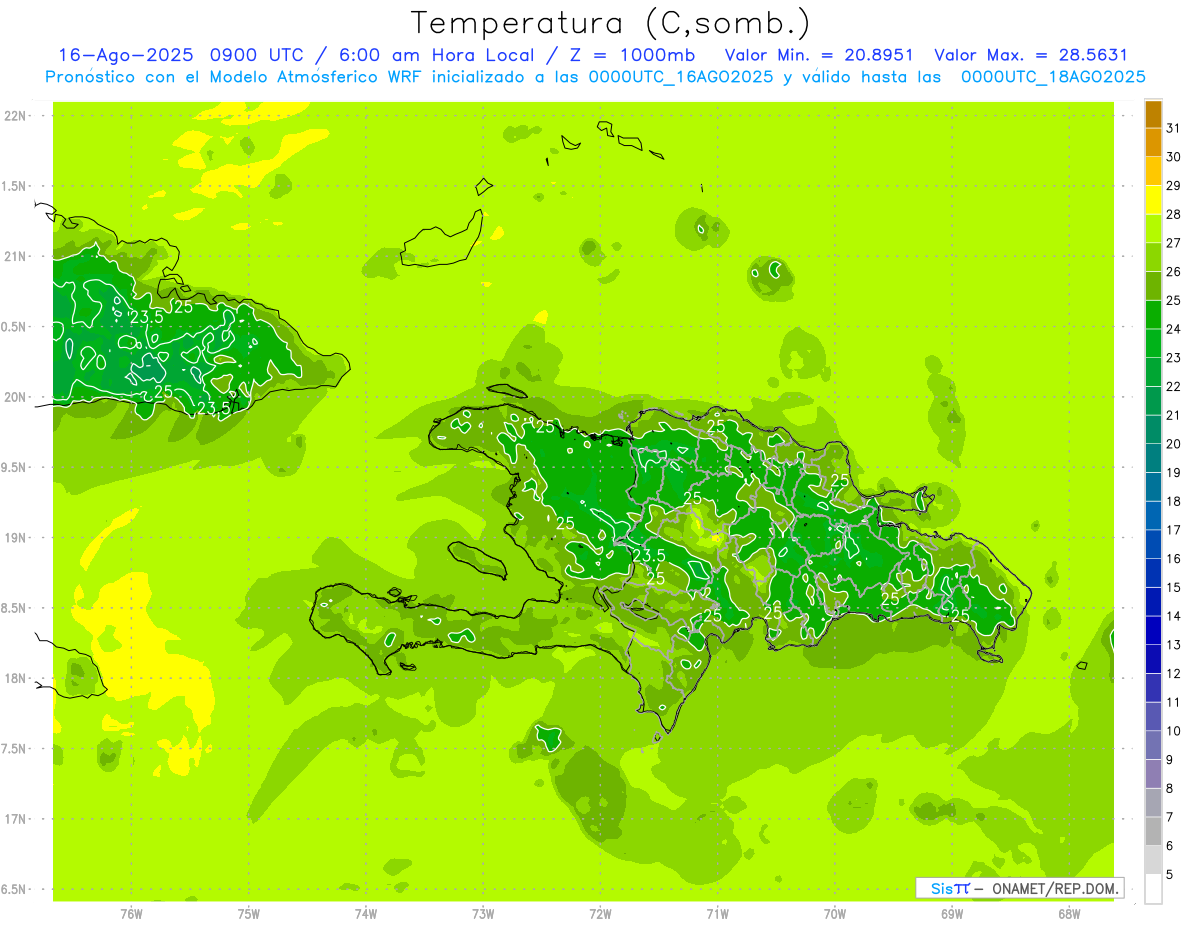Image resolution: width=1200 pixels, height=927 pixels.
Task: Select the '6:00 am Hora Local' text
Action: pyautogui.click(x=440, y=55)
